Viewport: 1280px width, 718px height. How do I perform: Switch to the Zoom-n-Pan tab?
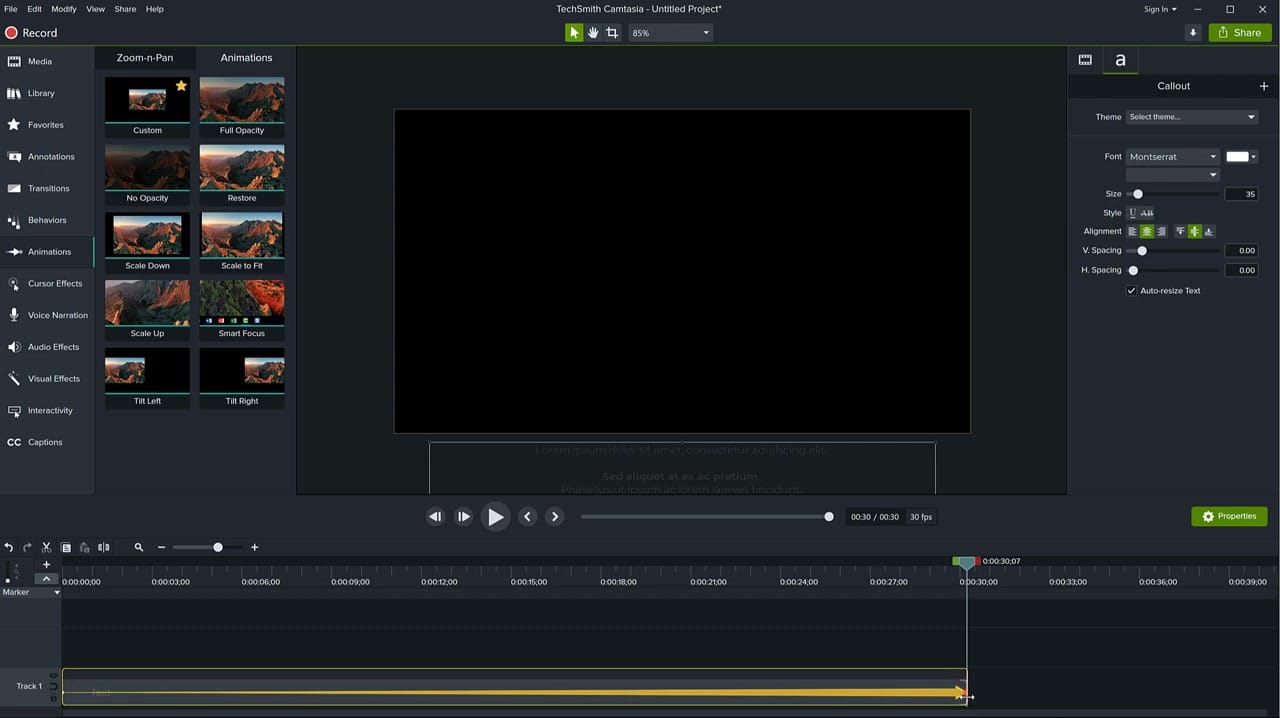pyautogui.click(x=144, y=57)
